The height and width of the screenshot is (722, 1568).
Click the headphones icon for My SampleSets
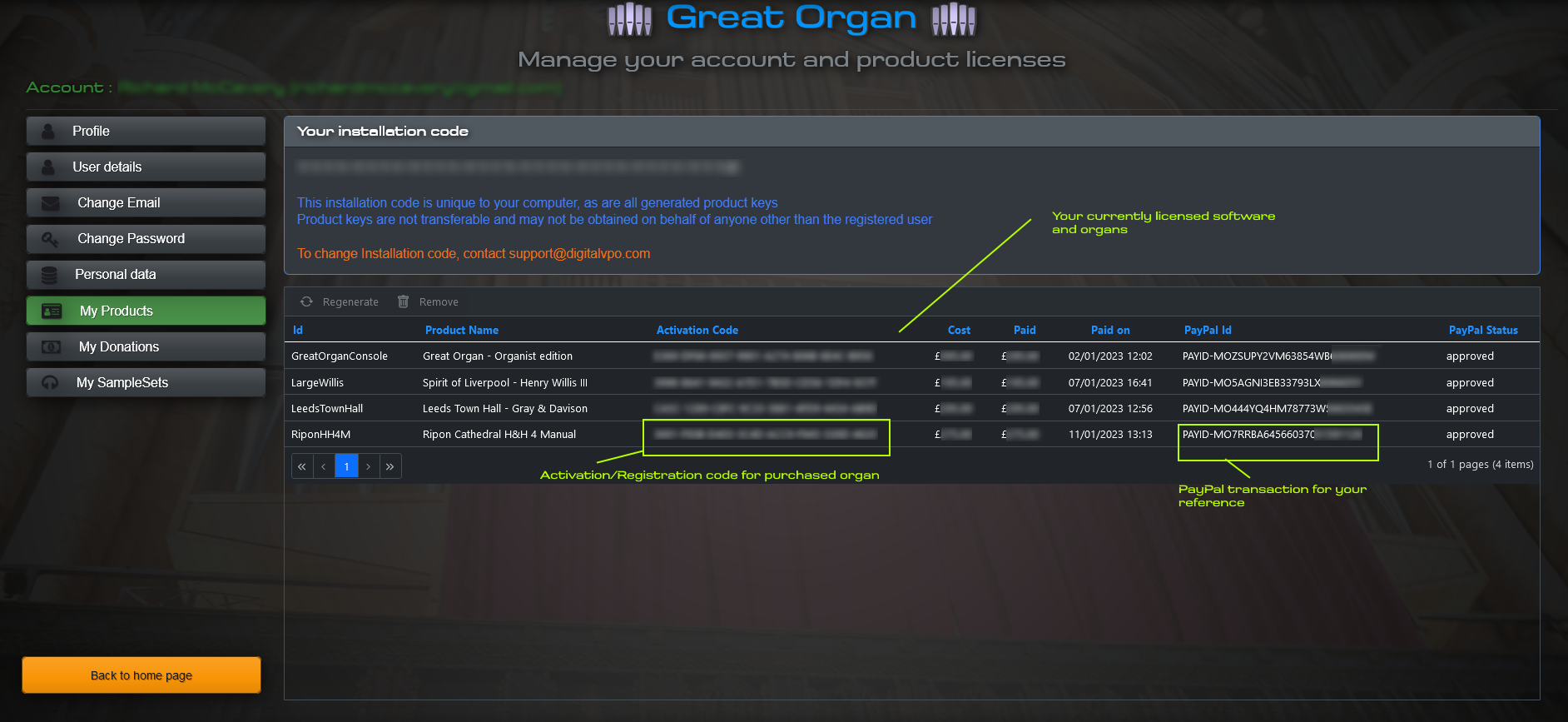coord(50,382)
